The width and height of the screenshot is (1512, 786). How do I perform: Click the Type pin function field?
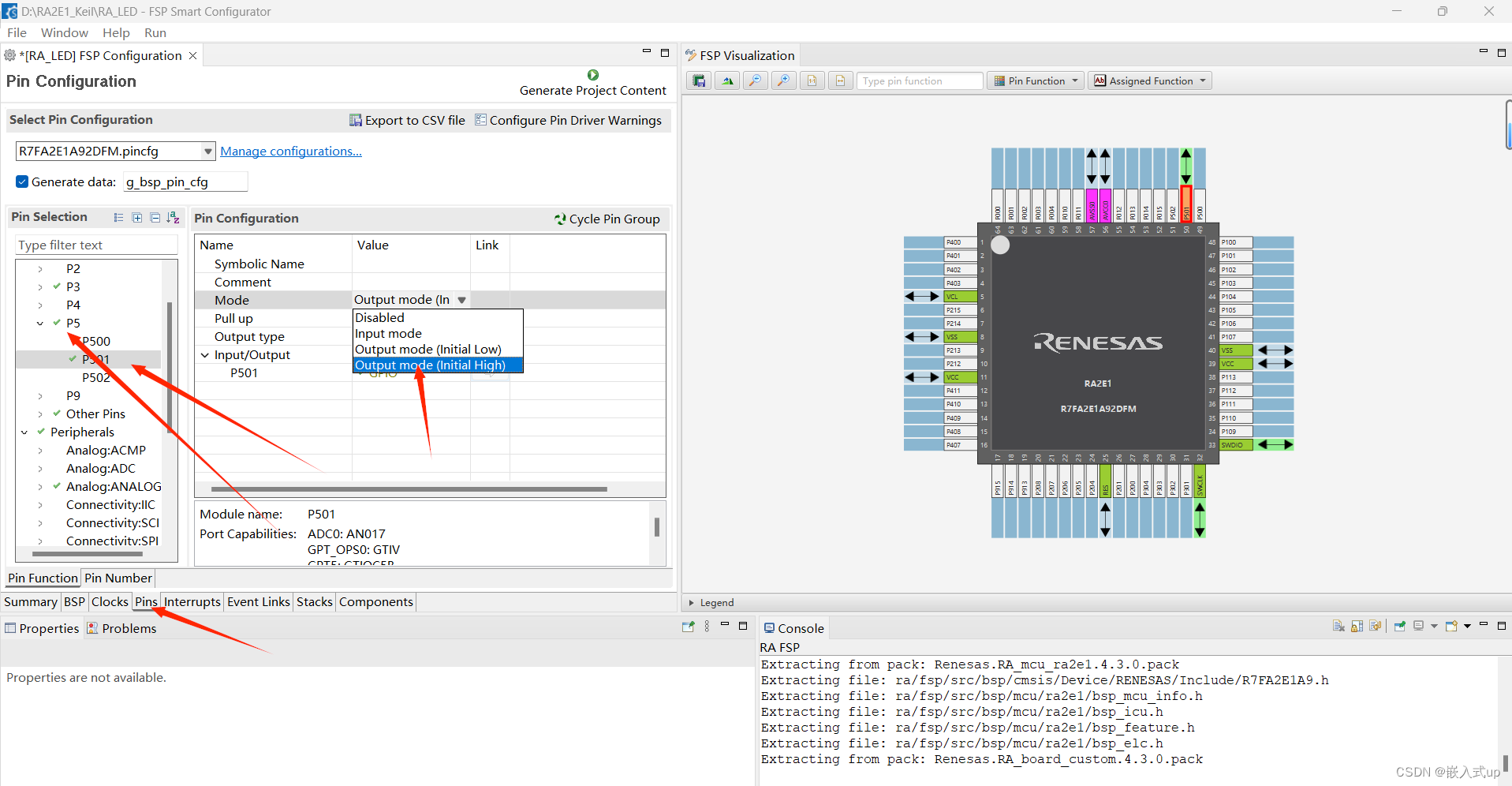coord(920,80)
